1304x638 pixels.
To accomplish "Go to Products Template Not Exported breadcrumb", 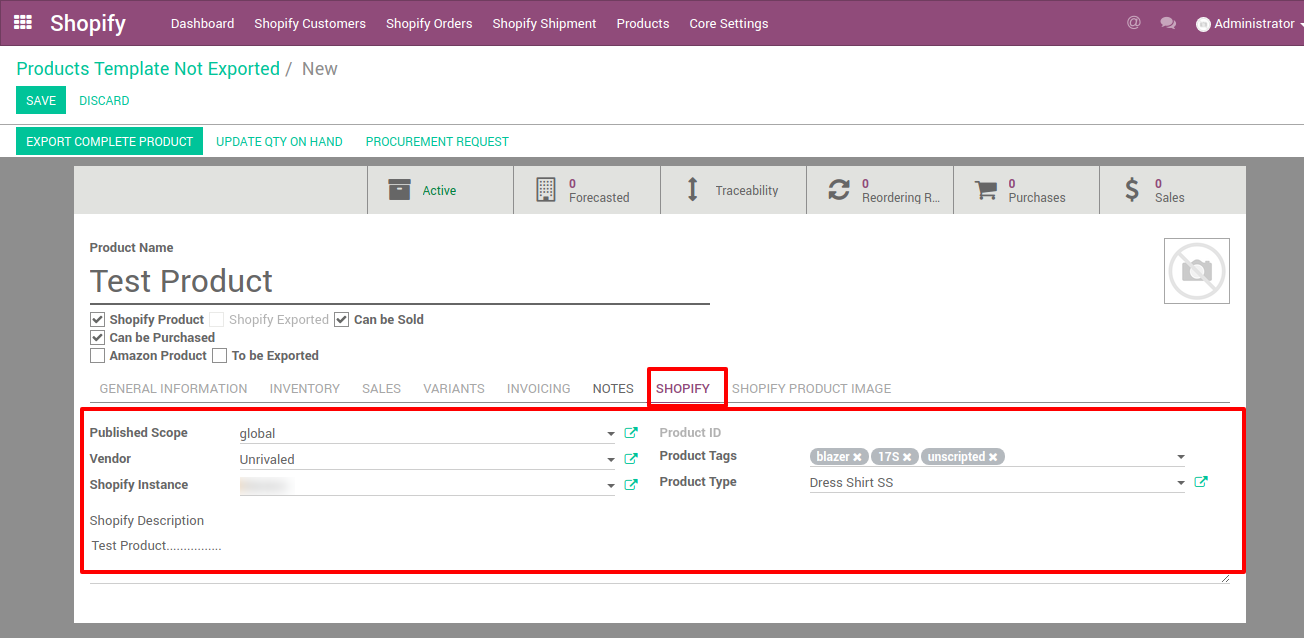I will [x=148, y=69].
